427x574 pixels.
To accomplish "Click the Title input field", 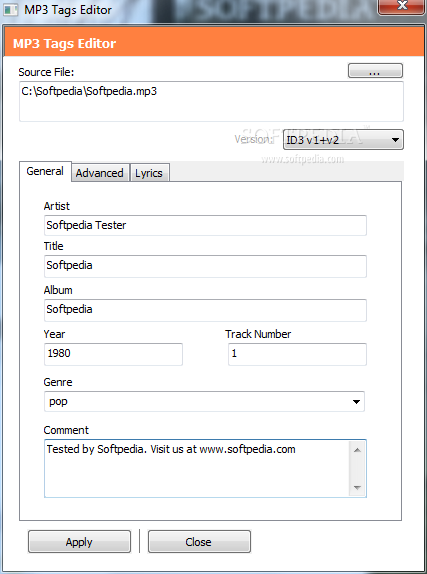I will pyautogui.click(x=205, y=266).
